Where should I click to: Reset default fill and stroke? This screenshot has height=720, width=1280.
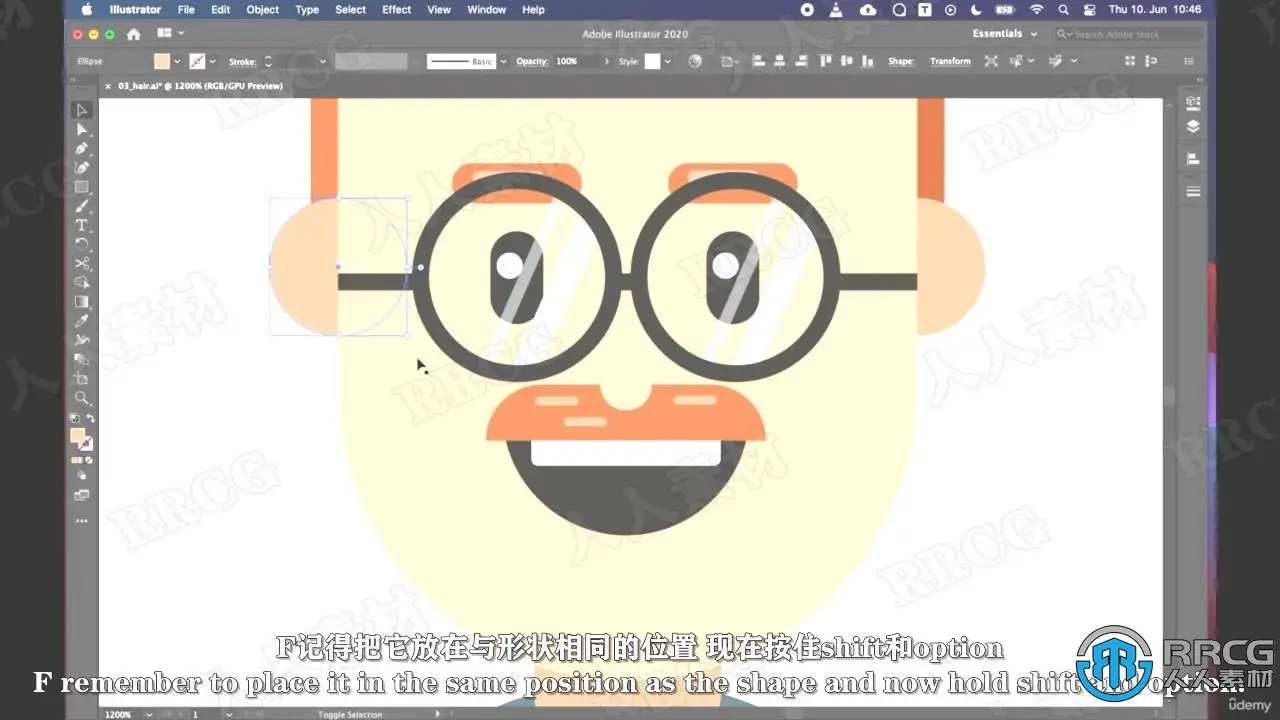coord(74,418)
